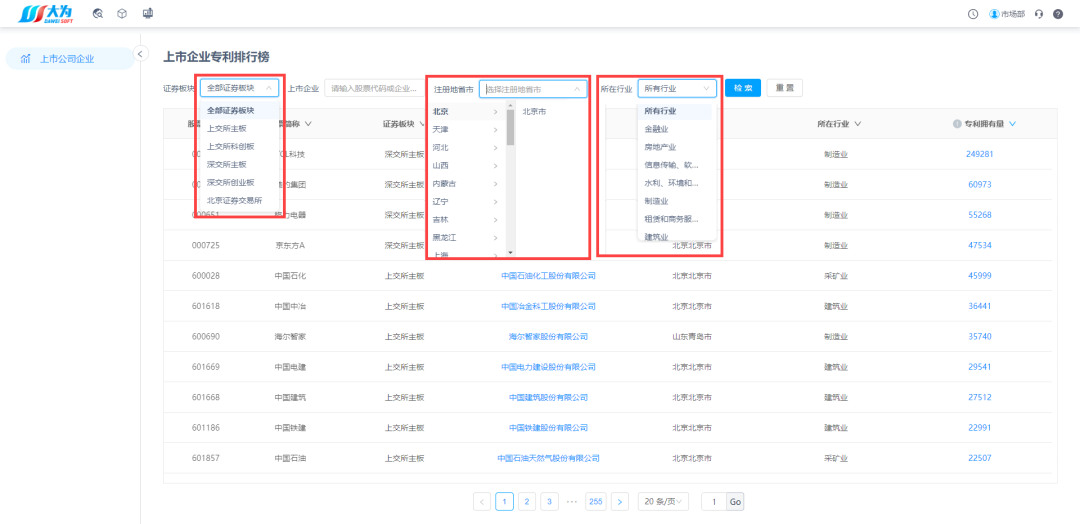Open 中国石油天然气股份有限公司 company link
This screenshot has height=524, width=1080.
point(548,458)
